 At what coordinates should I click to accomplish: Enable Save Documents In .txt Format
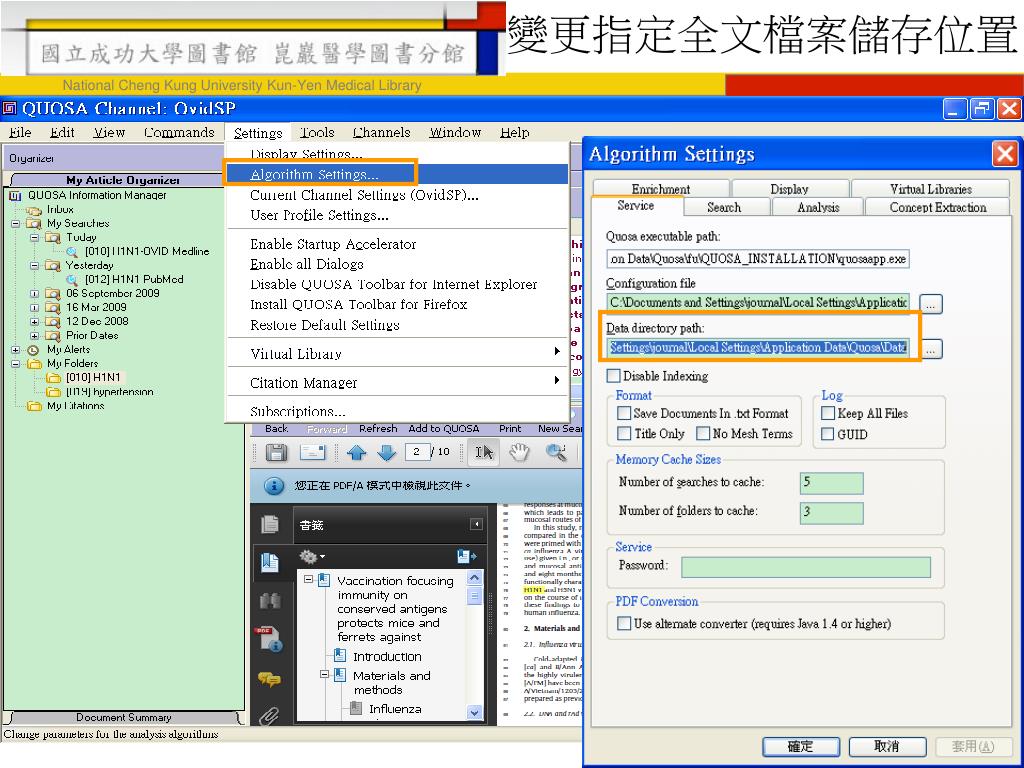click(624, 413)
